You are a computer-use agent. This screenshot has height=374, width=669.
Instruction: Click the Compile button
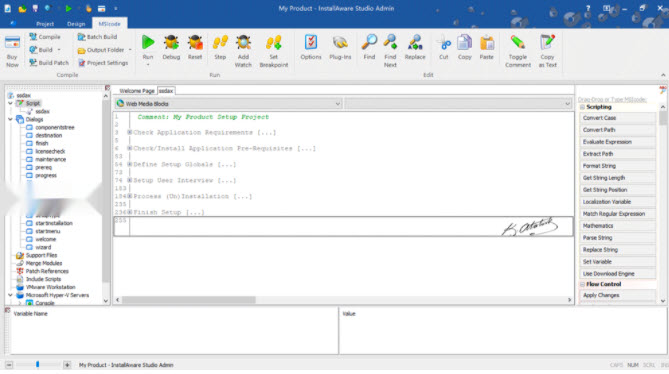click(x=45, y=37)
